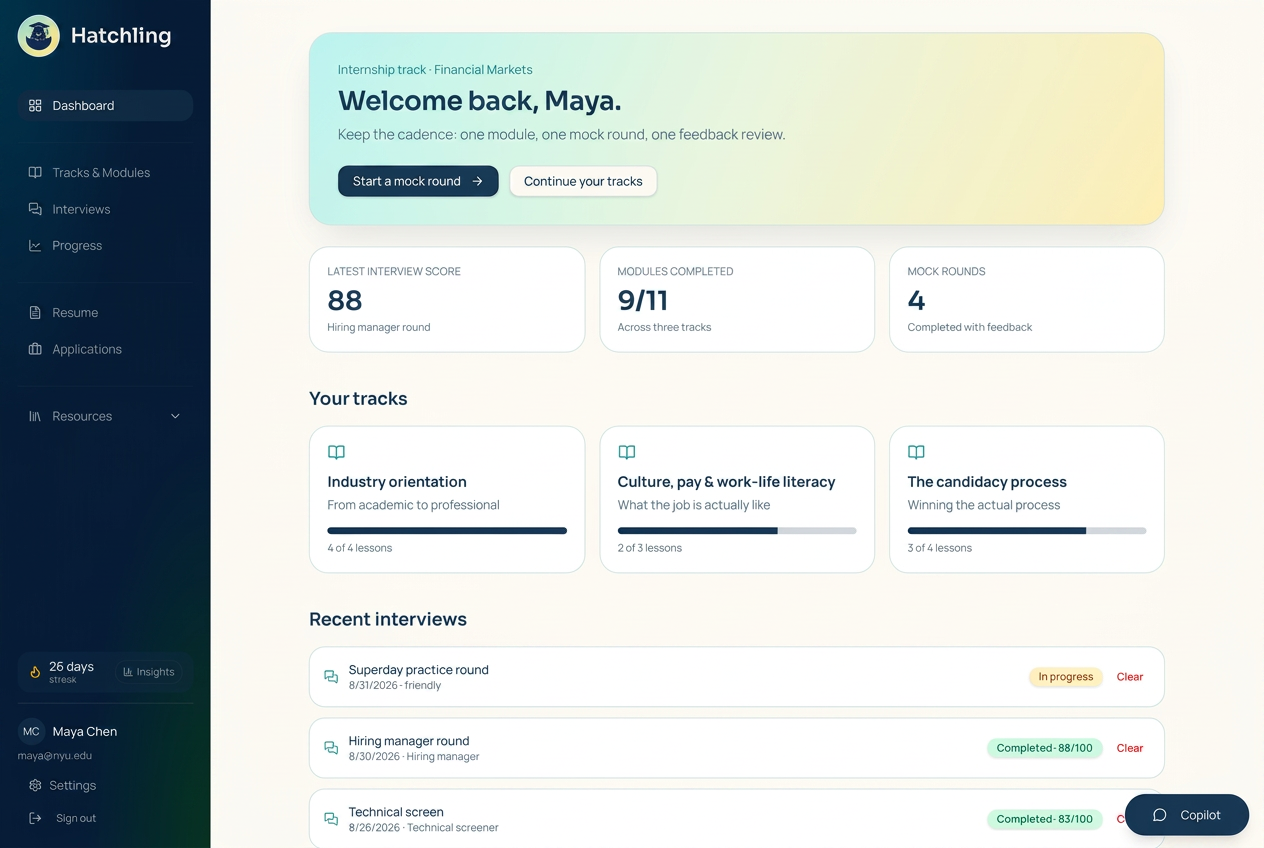This screenshot has height=848, width=1264.
Task: Open the Technical screen interview title
Action: click(396, 812)
